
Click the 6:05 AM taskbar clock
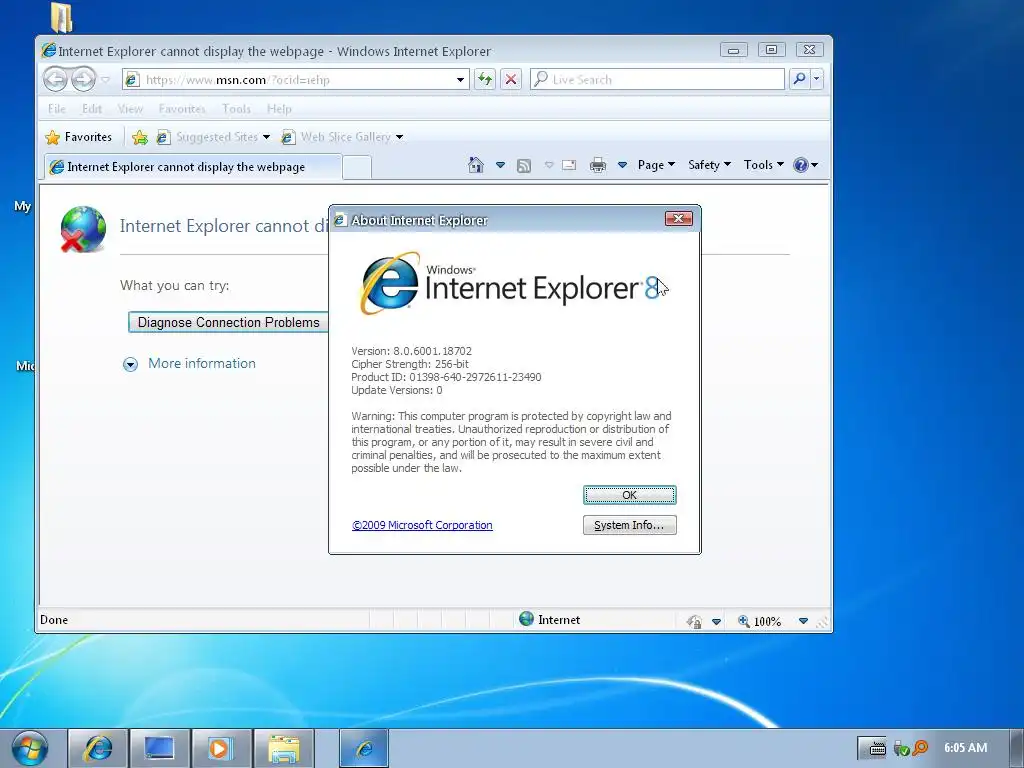pyautogui.click(x=965, y=748)
